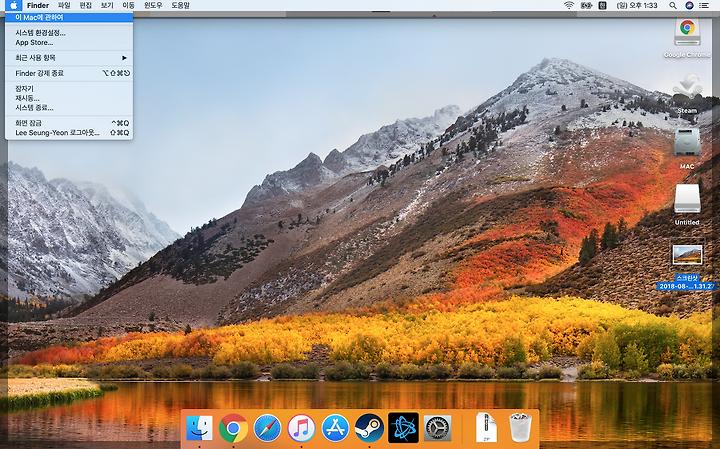Open the Siri icon in menu bar
720x449 pixels.
(x=689, y=6)
